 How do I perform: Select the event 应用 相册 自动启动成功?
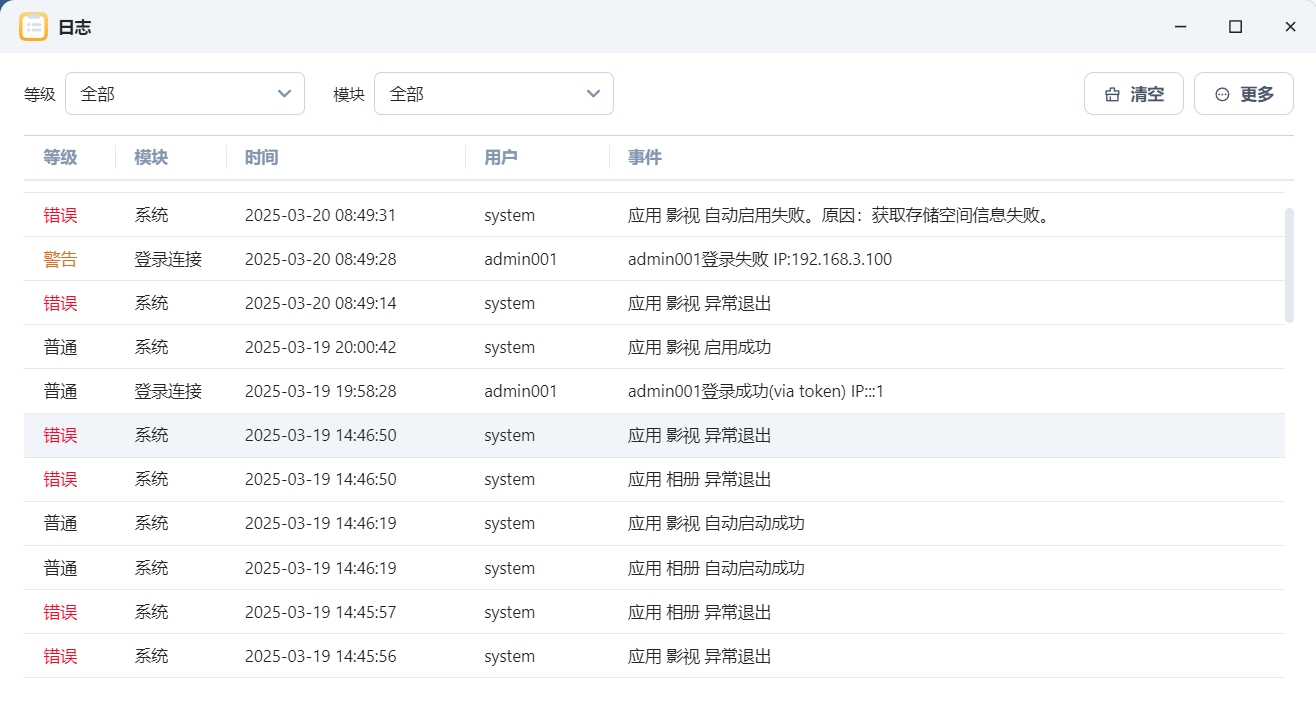click(x=716, y=568)
